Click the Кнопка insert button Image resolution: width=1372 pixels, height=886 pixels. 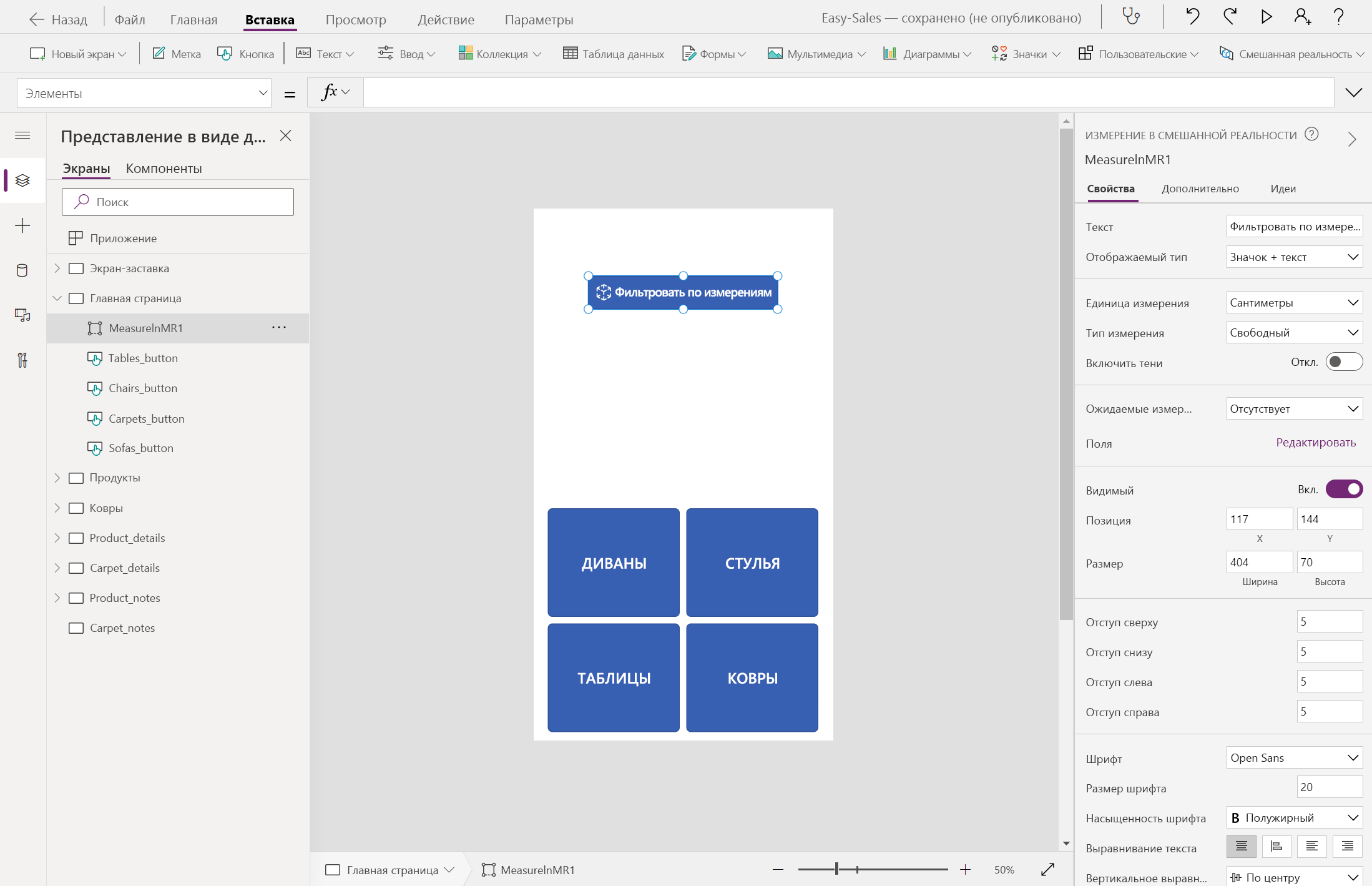[x=246, y=54]
